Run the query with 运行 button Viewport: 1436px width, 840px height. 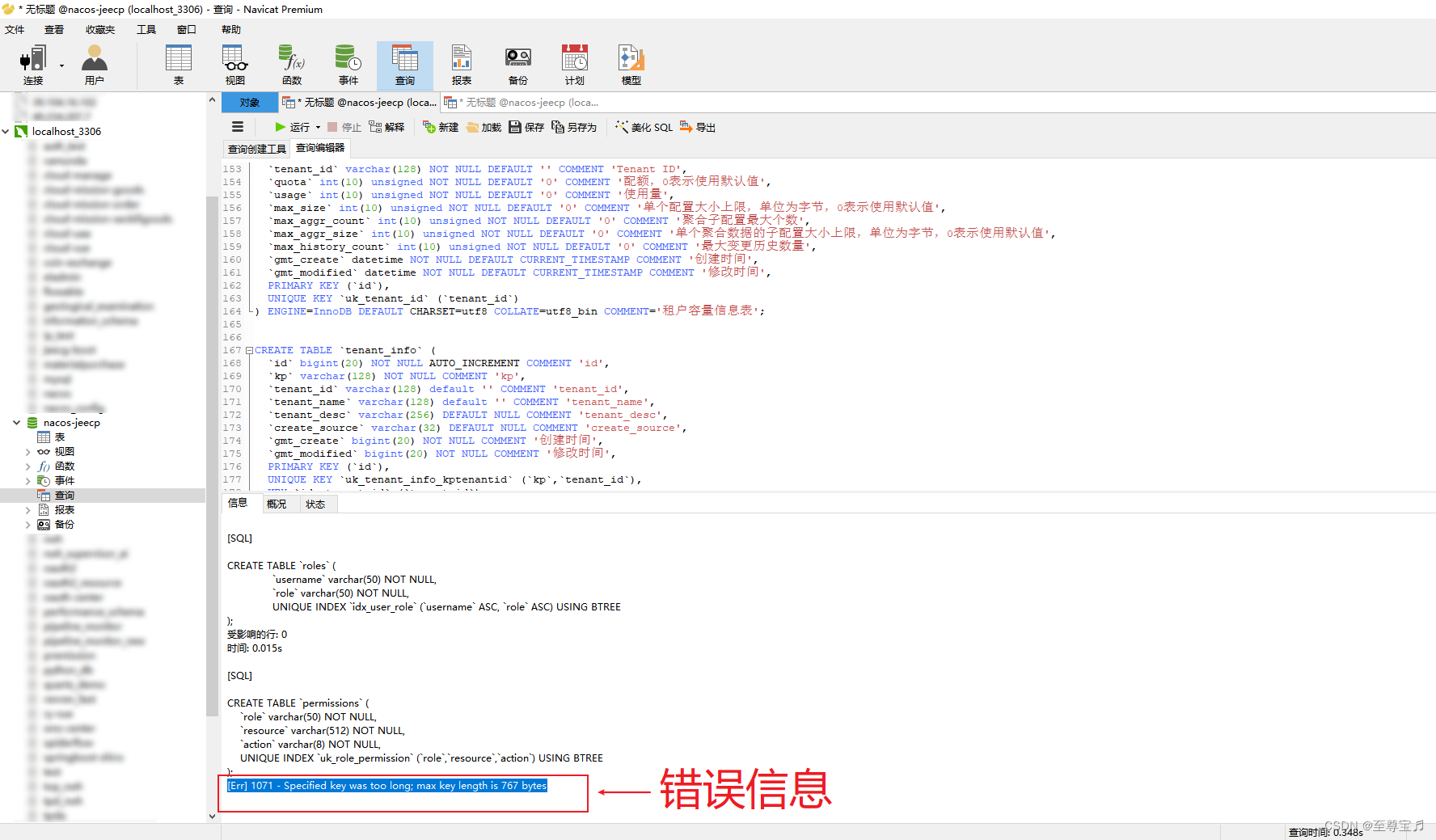tap(293, 127)
